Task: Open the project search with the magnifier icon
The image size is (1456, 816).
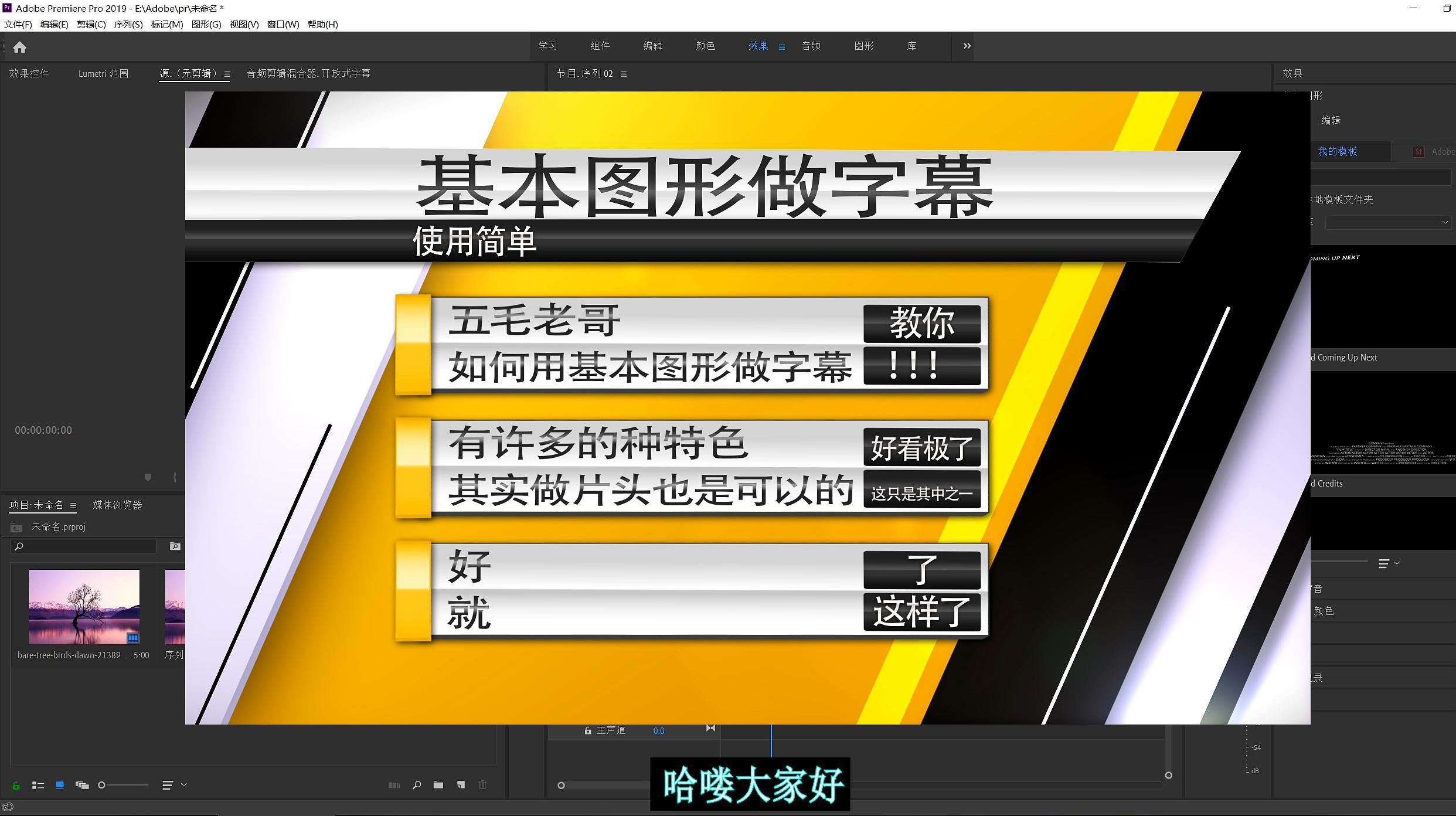Action: (x=416, y=786)
